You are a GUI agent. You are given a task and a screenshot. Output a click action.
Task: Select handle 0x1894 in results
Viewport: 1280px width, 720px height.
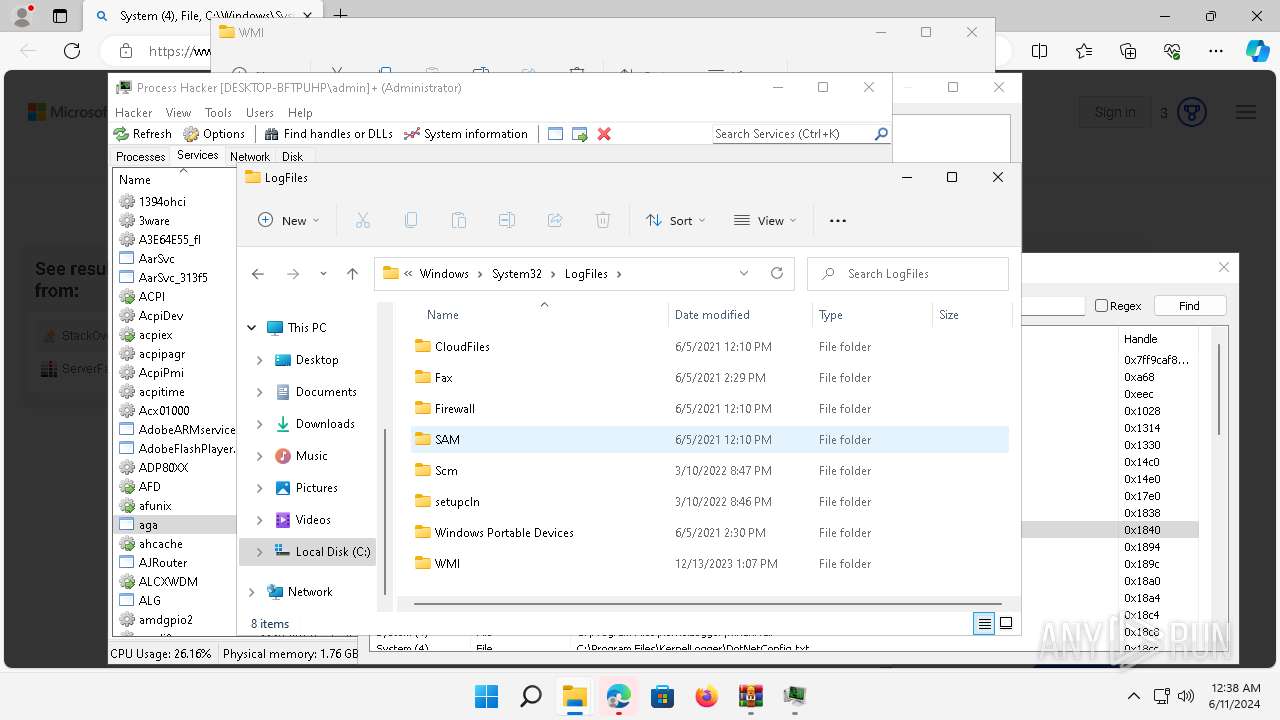[x=1142, y=547]
